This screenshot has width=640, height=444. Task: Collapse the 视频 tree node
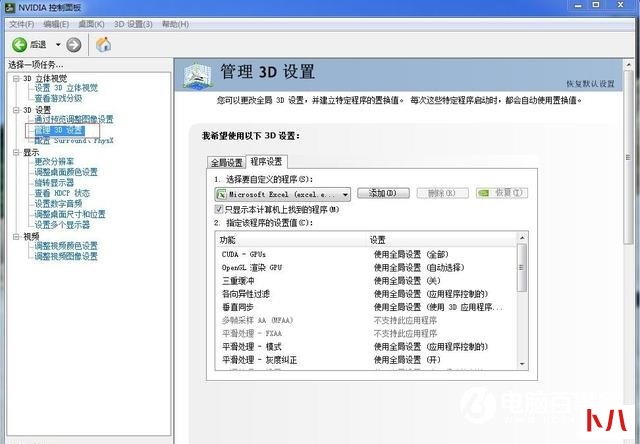click(x=16, y=236)
